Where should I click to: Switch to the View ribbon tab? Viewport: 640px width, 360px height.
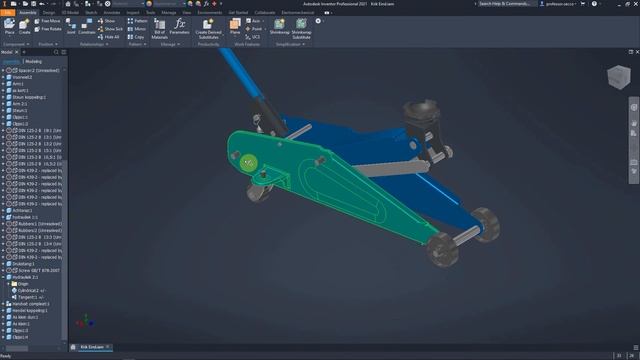pos(187,13)
